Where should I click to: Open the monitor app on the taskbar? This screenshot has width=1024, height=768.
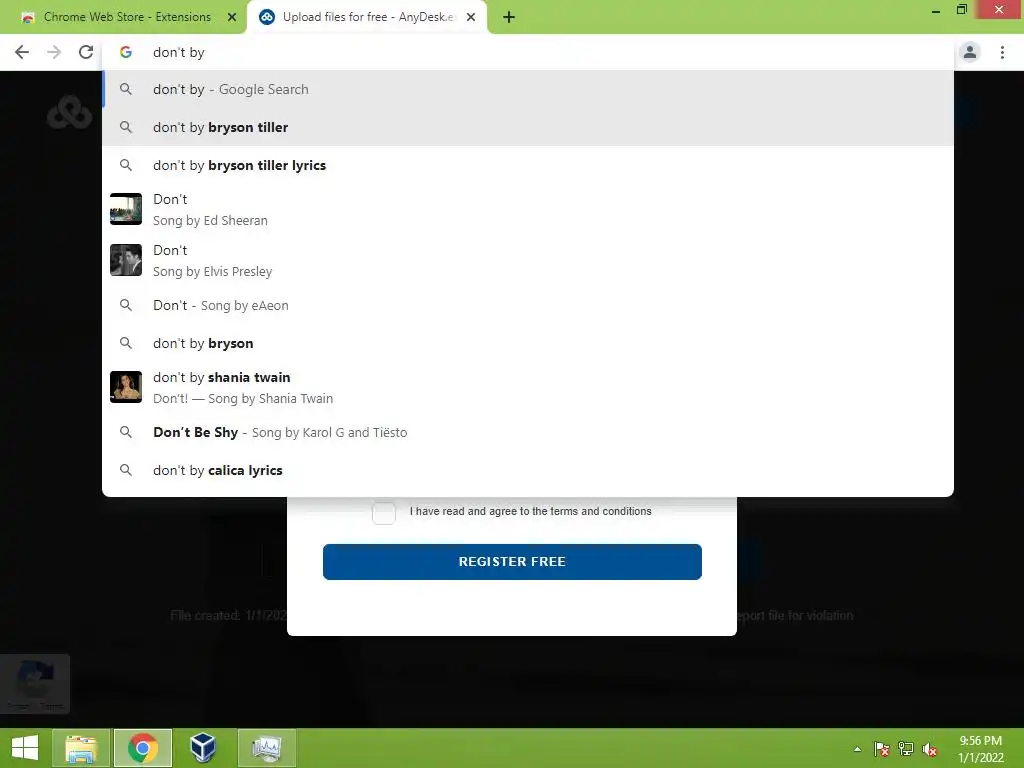point(266,748)
